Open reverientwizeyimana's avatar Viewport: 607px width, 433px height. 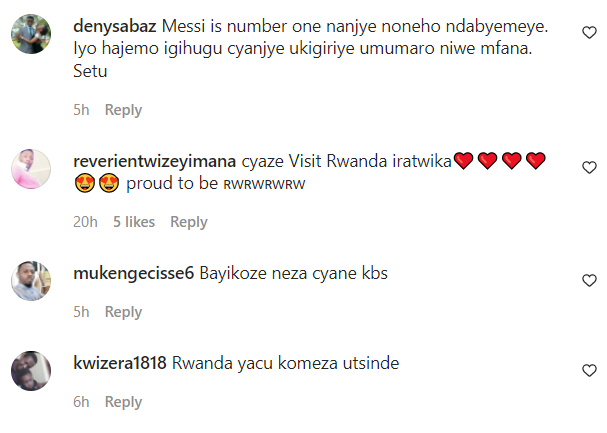pyautogui.click(x=31, y=169)
